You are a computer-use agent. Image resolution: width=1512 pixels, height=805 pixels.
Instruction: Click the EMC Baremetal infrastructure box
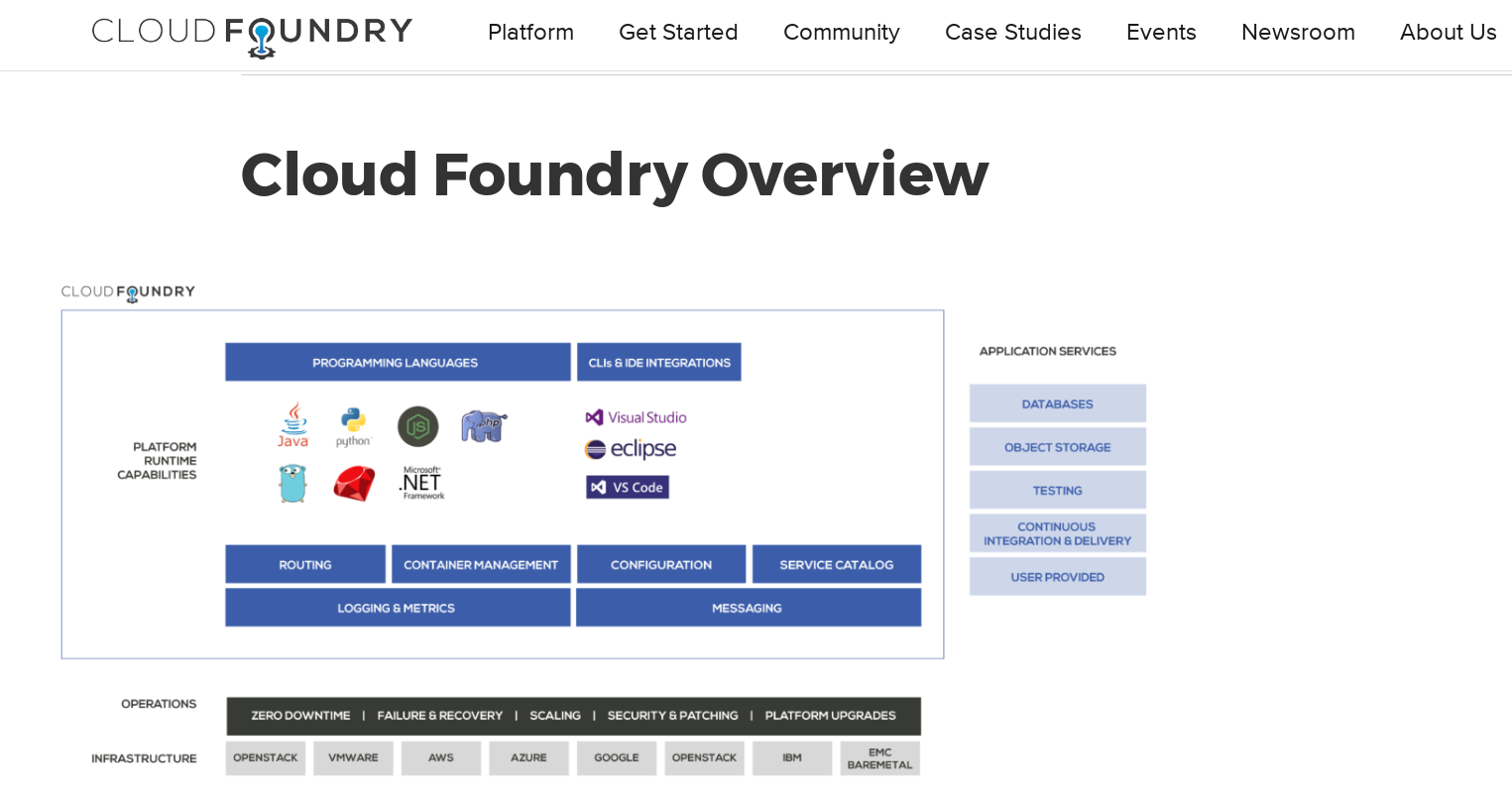tap(880, 758)
